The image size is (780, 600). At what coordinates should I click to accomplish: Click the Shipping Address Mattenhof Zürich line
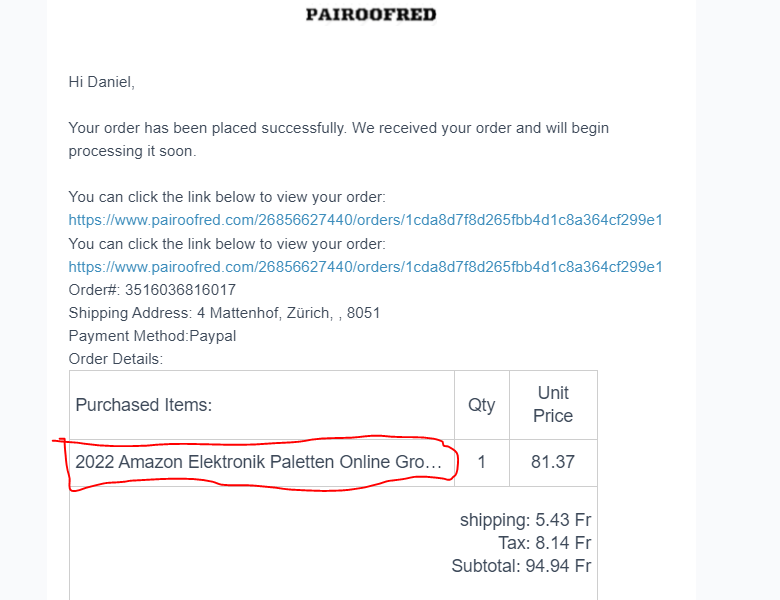tap(224, 313)
